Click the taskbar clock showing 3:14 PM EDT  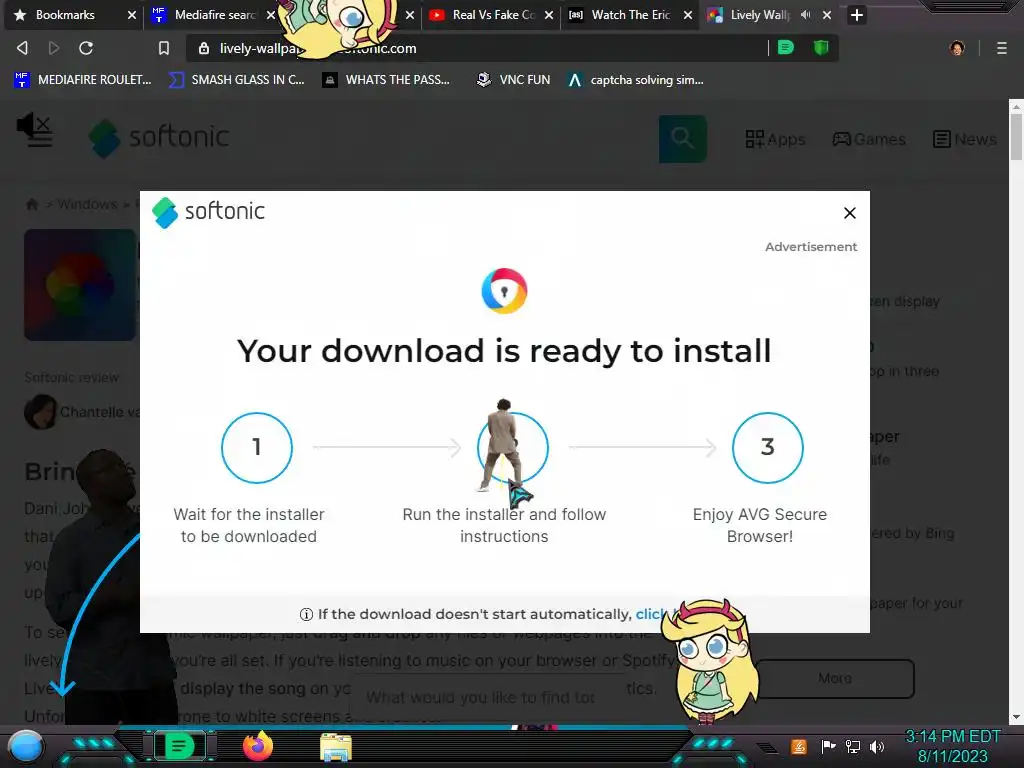coord(953,746)
